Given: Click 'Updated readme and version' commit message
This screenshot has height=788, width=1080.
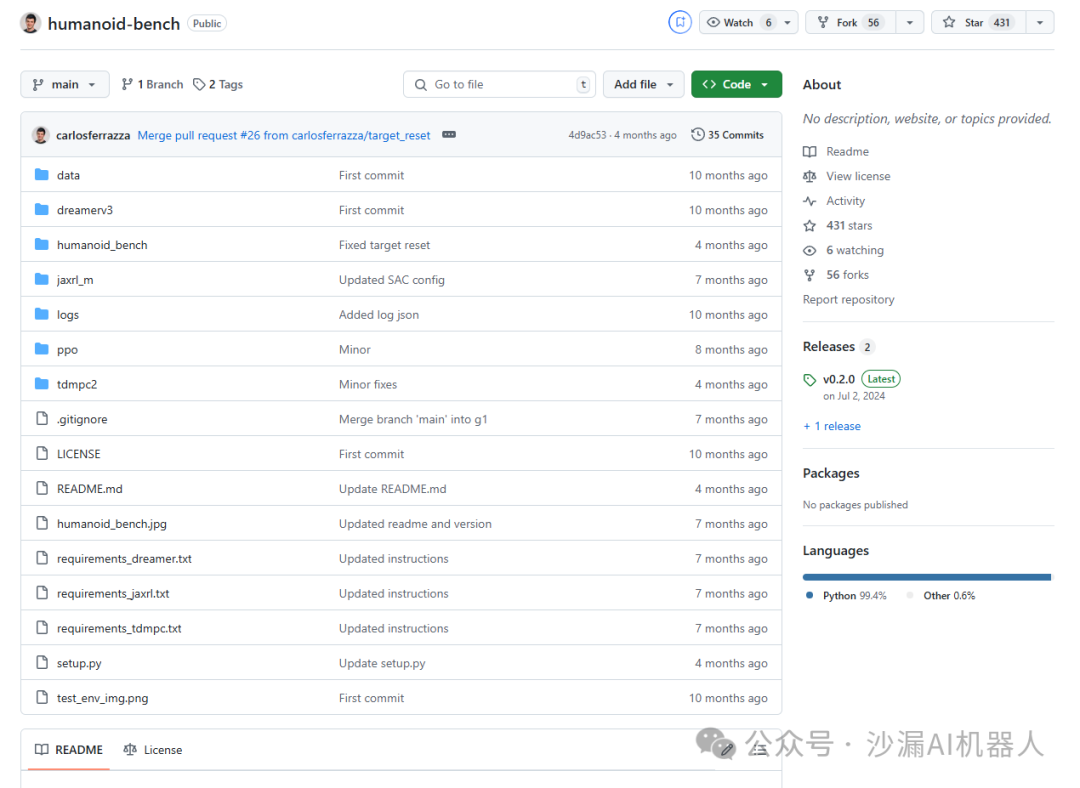Looking at the screenshot, I should click(x=415, y=523).
